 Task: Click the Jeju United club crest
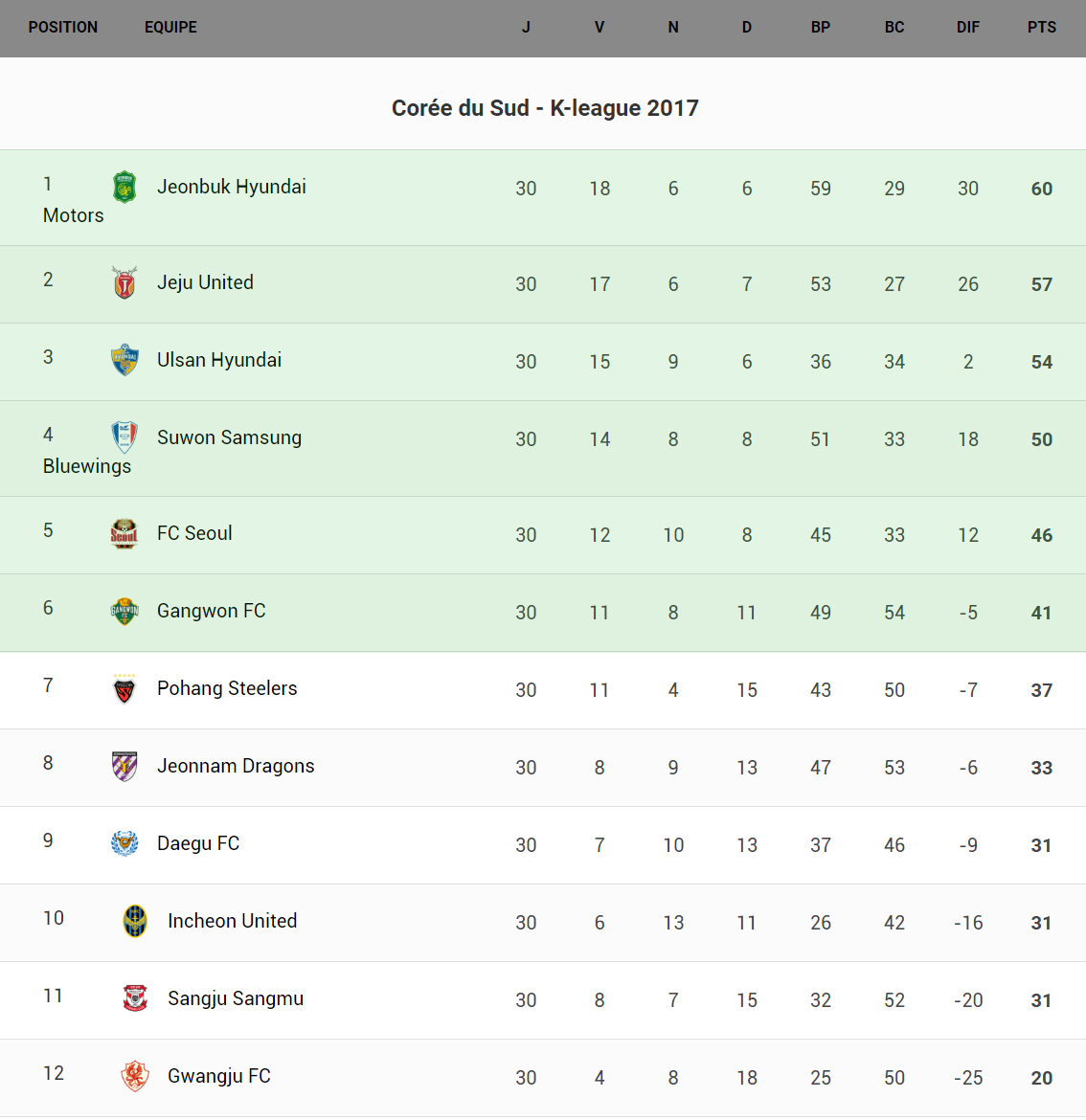tap(124, 283)
